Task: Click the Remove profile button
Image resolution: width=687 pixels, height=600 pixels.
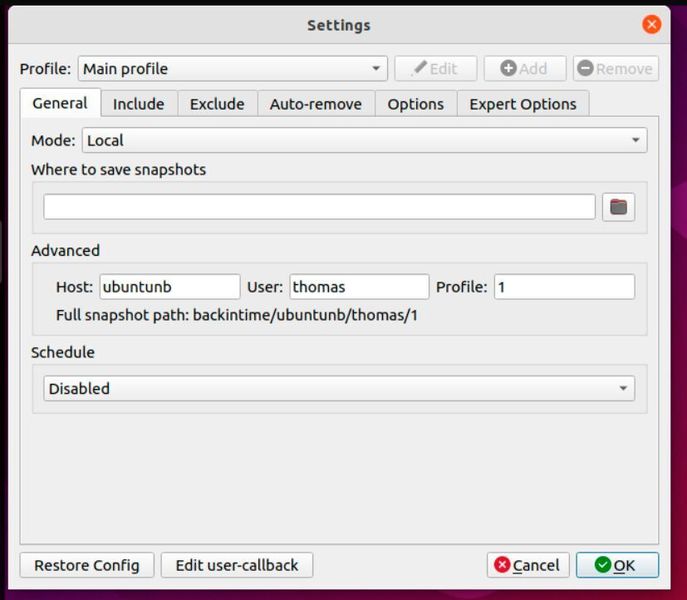Action: 616,69
